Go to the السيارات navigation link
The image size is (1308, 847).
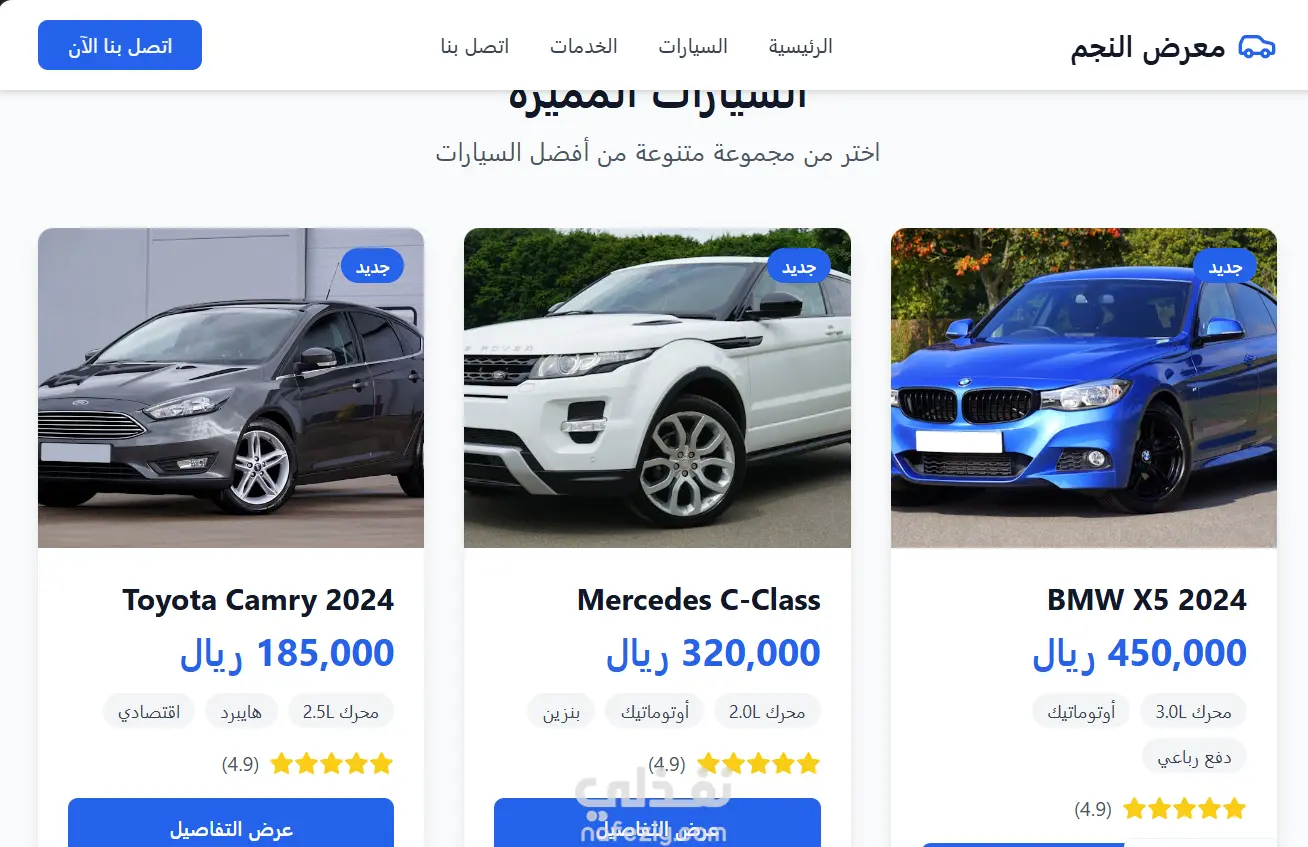693,46
